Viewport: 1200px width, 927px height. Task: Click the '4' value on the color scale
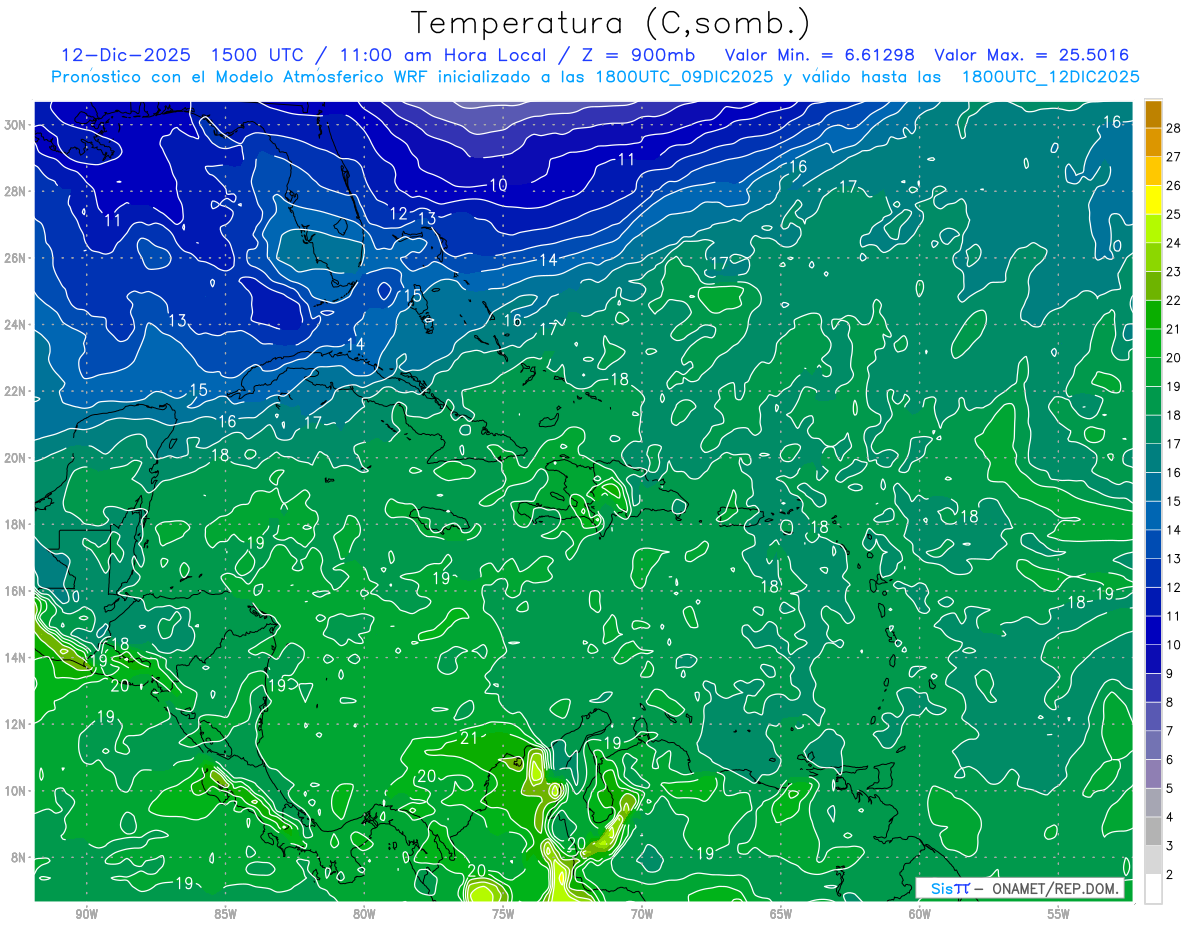[x=1170, y=818]
